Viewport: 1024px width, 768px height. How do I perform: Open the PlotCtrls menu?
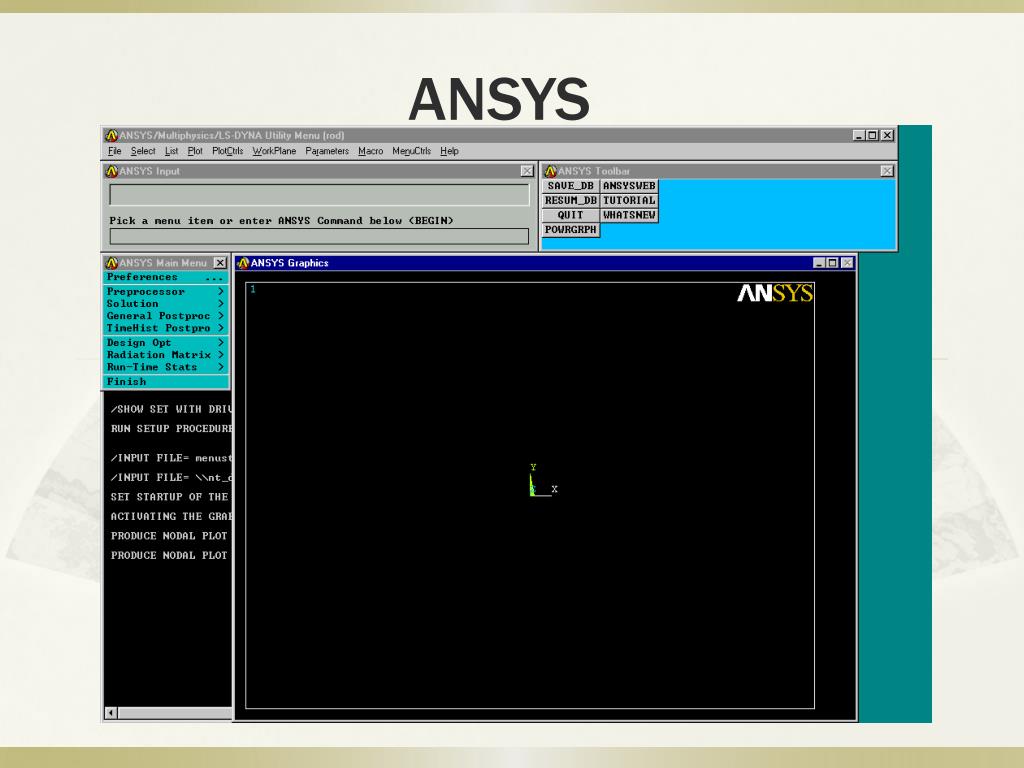[227, 151]
